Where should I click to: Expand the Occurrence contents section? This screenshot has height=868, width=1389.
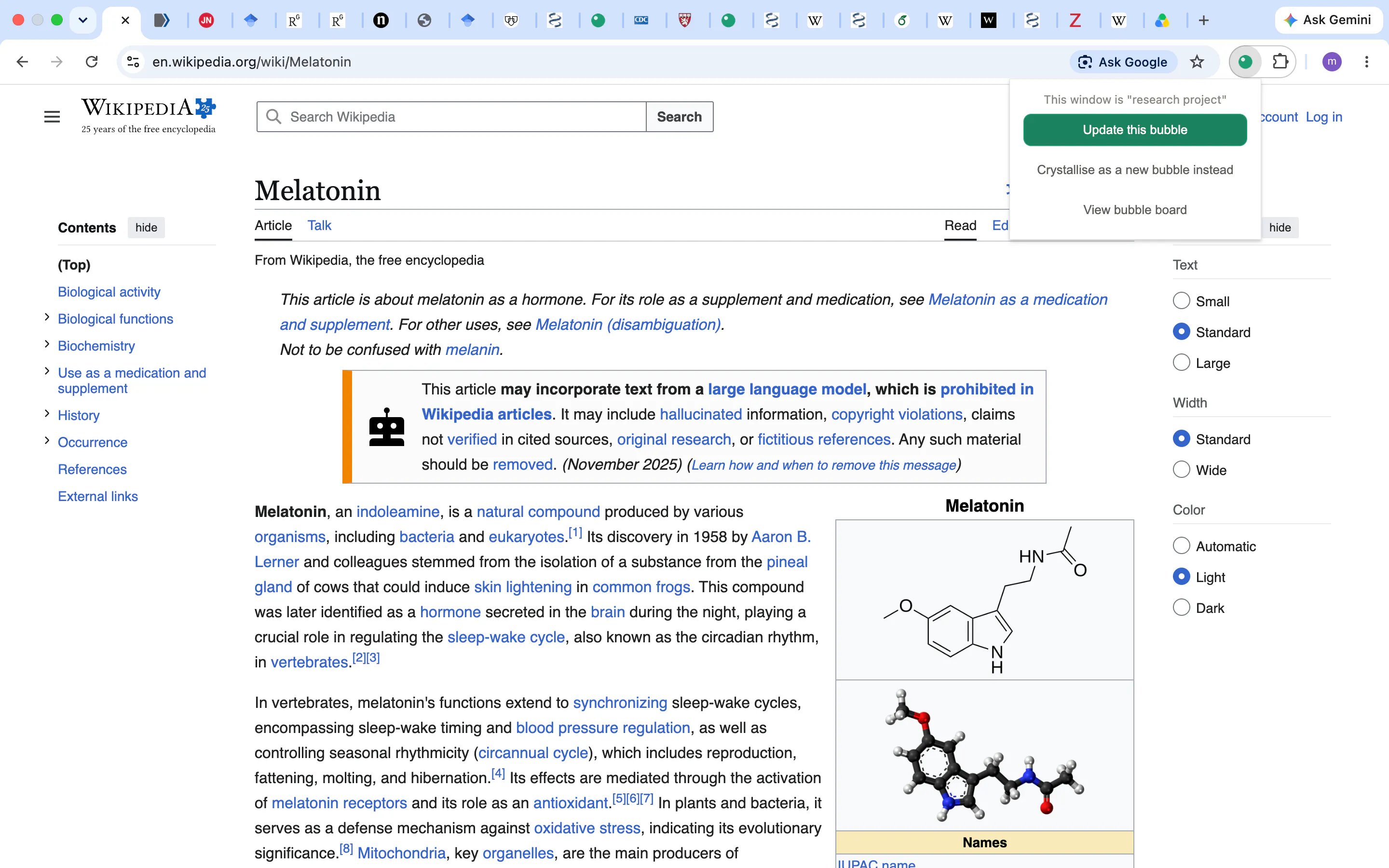tap(47, 441)
